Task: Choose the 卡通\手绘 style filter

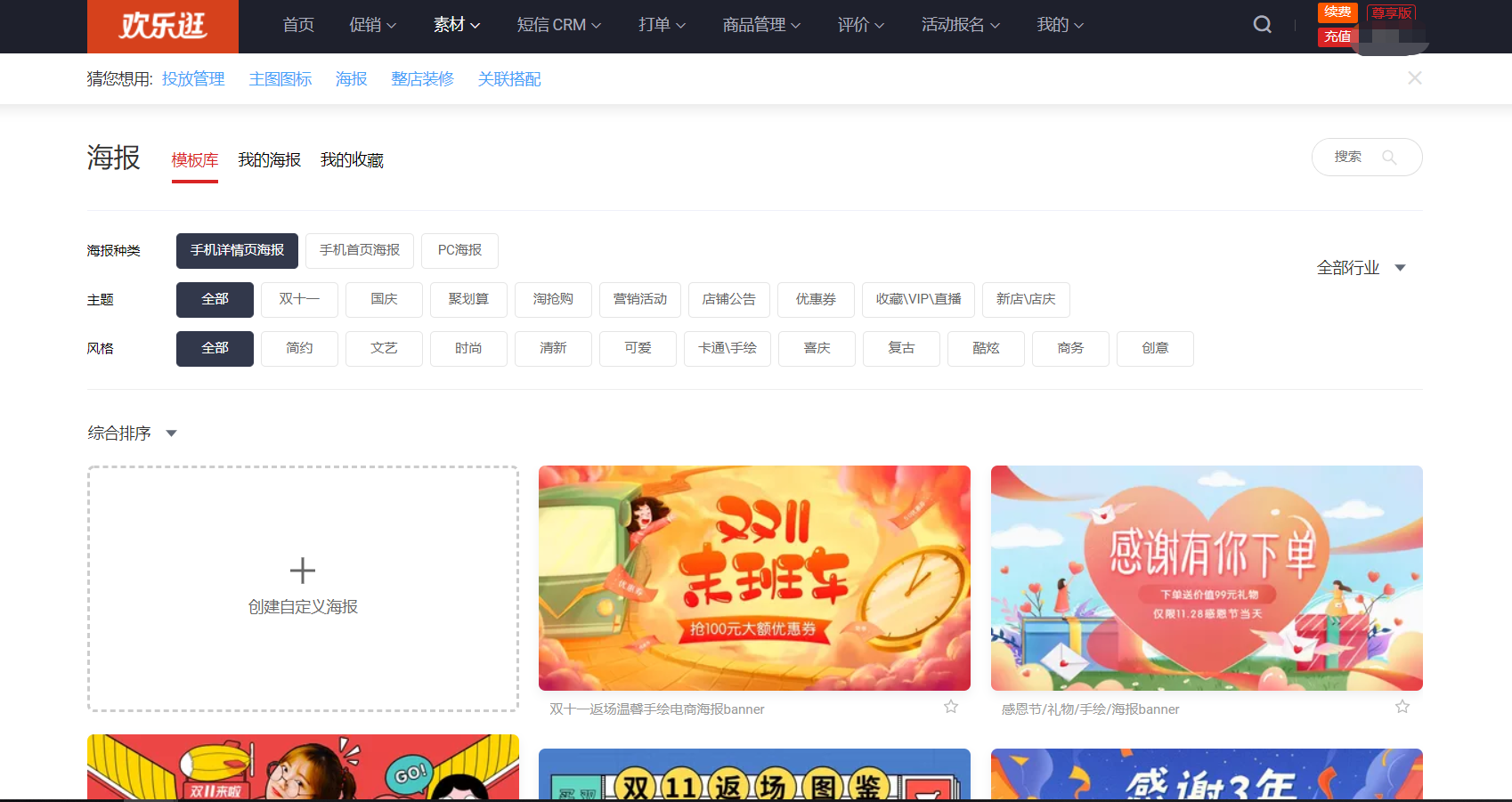Action: click(728, 349)
